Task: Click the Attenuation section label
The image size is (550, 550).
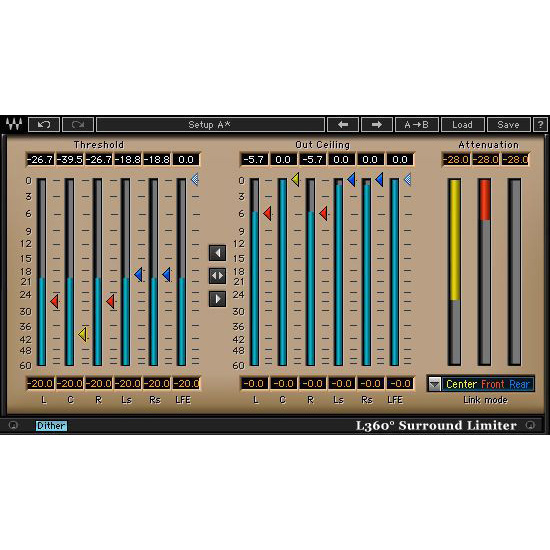Action: pos(488,145)
